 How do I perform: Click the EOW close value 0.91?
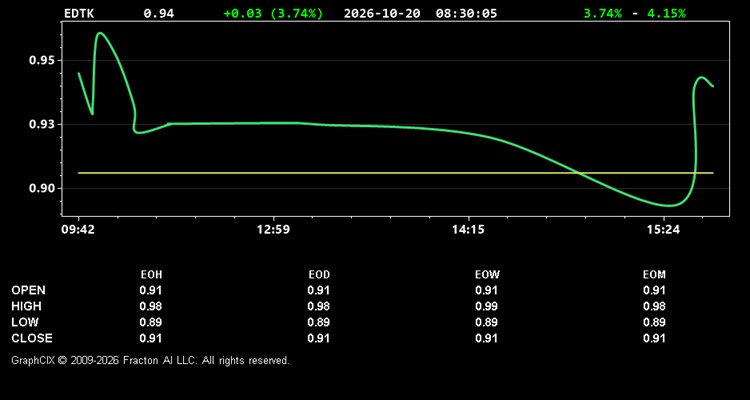[x=486, y=338]
